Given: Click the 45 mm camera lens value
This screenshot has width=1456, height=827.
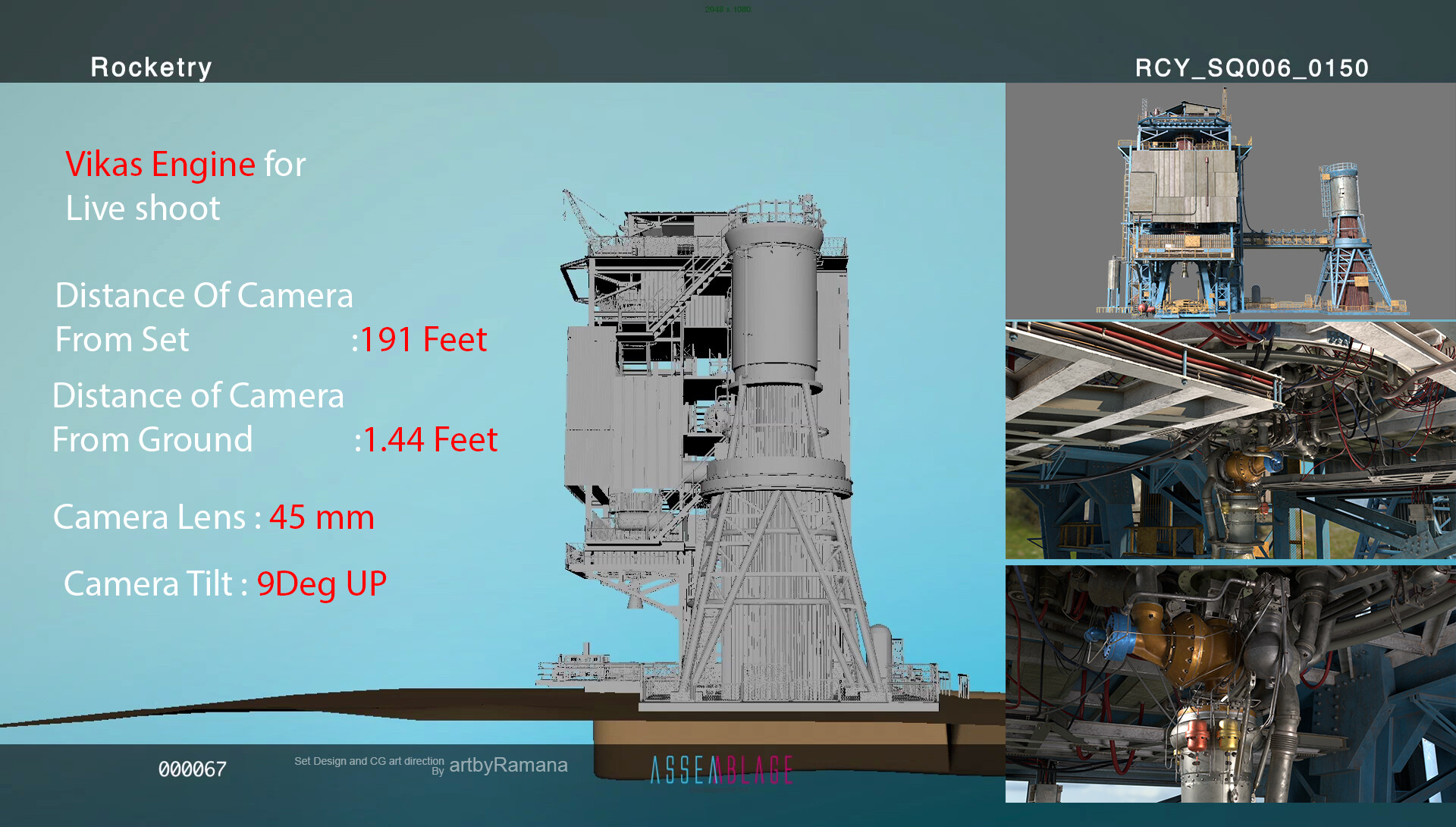Looking at the screenshot, I should 322,517.
